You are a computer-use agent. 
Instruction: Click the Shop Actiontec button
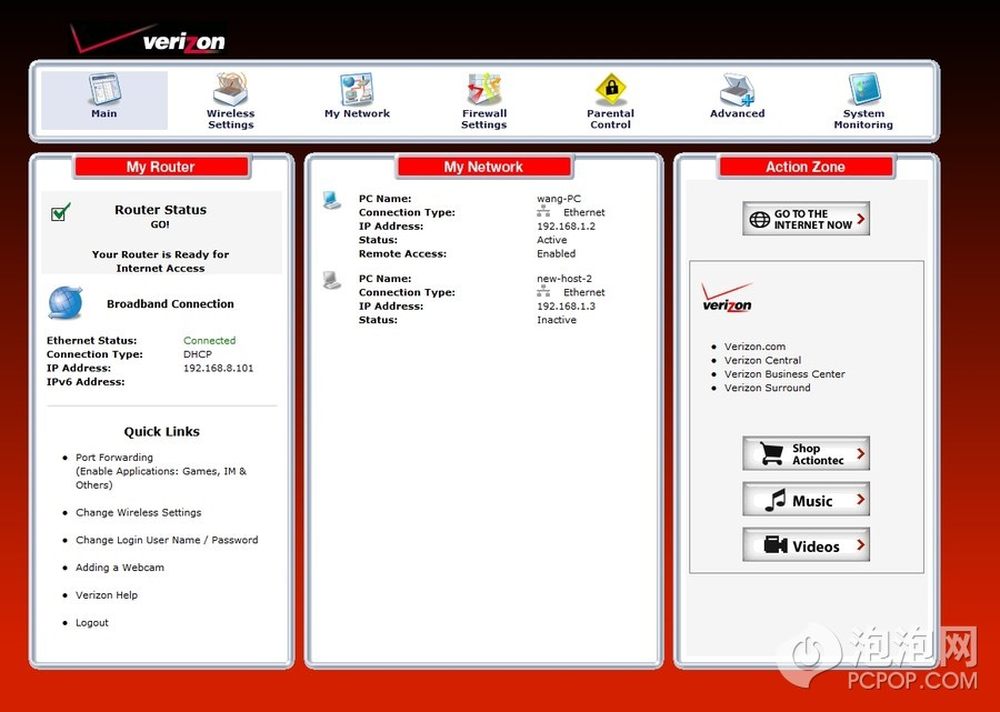[806, 454]
